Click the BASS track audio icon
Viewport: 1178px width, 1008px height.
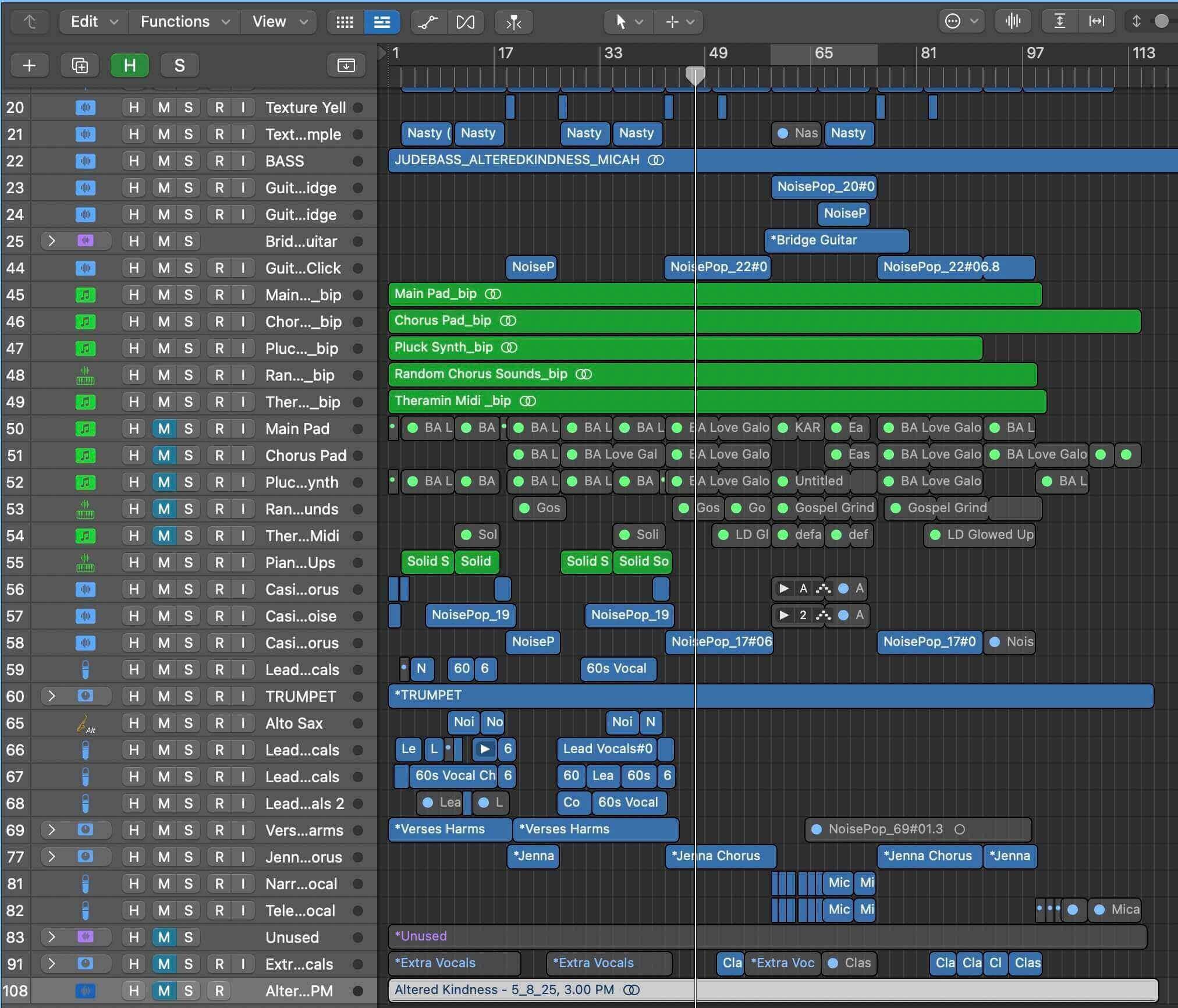(86, 161)
